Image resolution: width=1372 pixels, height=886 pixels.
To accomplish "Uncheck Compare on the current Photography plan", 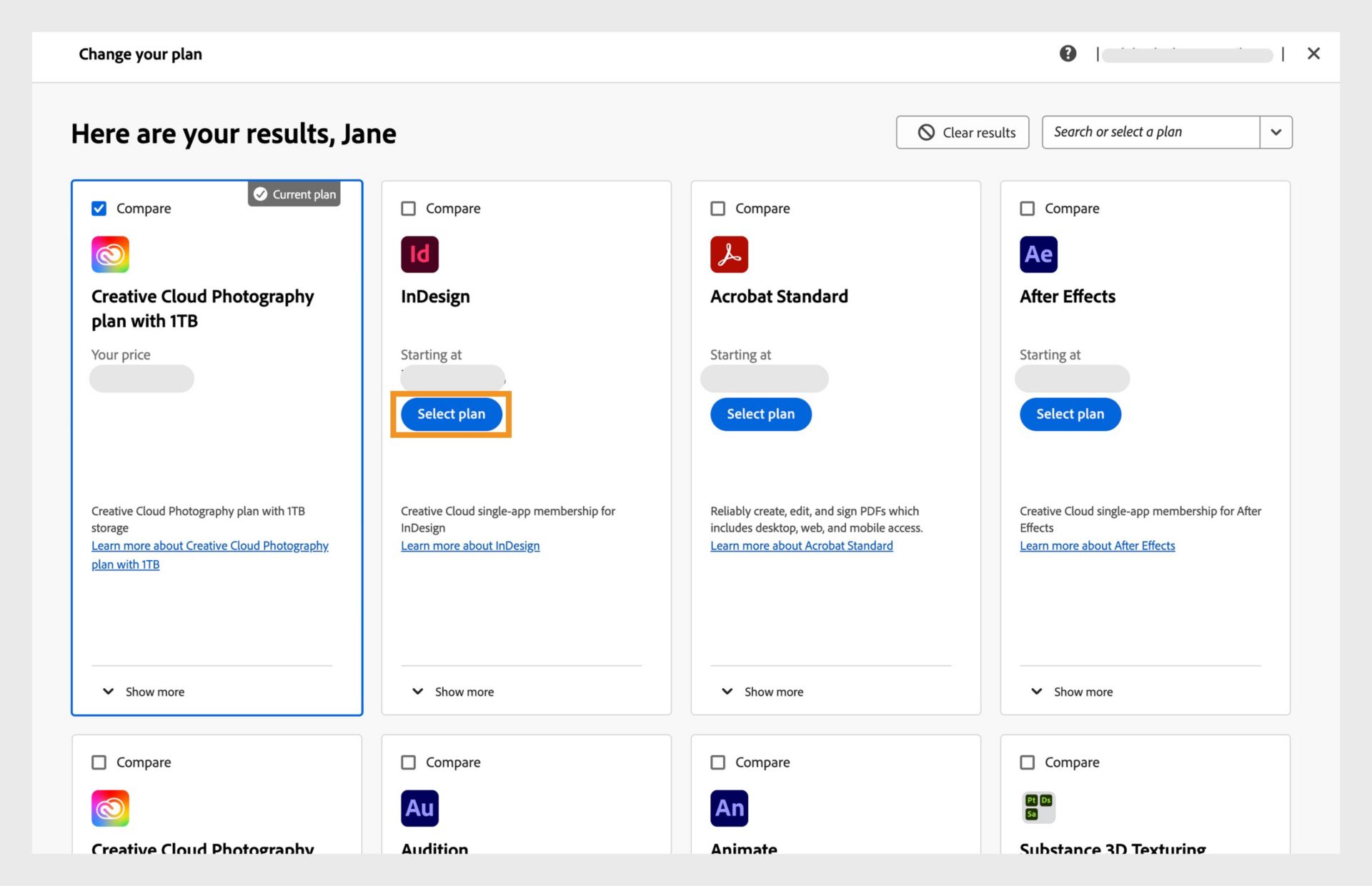I will (x=99, y=209).
